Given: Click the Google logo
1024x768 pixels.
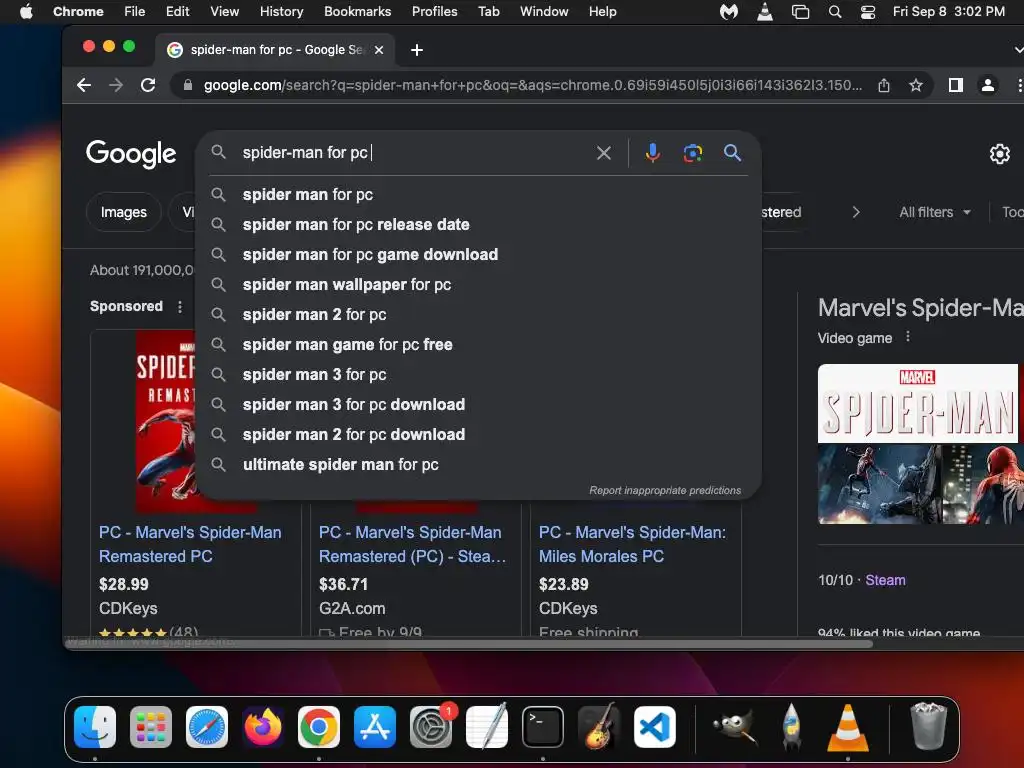Looking at the screenshot, I should tap(131, 154).
